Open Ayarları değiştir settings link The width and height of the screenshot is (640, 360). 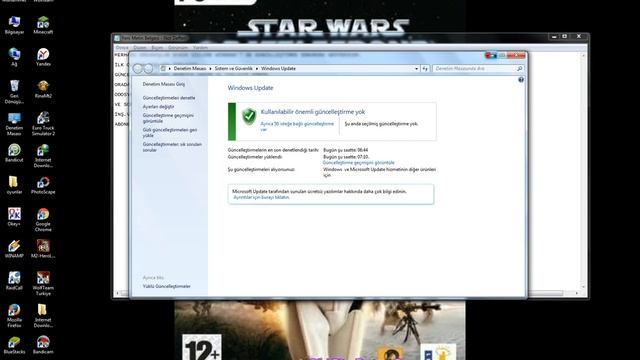(x=158, y=107)
